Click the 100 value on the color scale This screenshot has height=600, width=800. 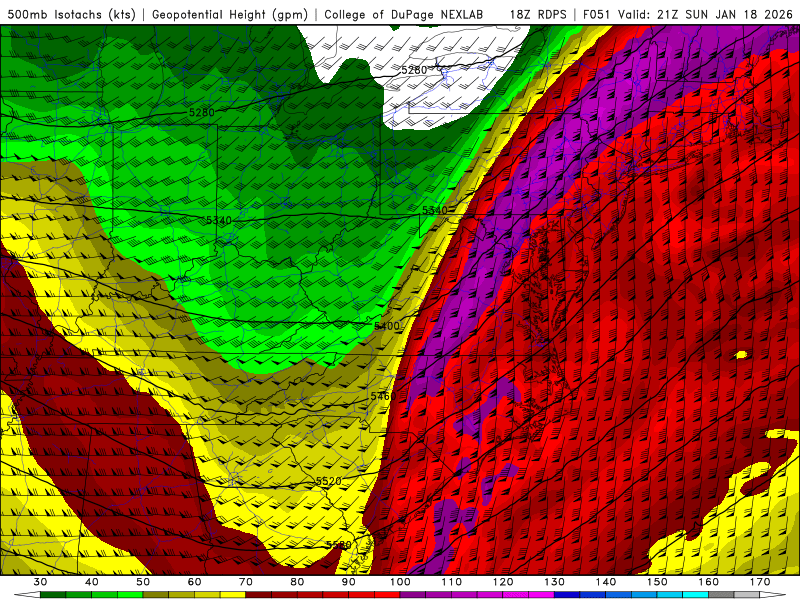click(401, 582)
